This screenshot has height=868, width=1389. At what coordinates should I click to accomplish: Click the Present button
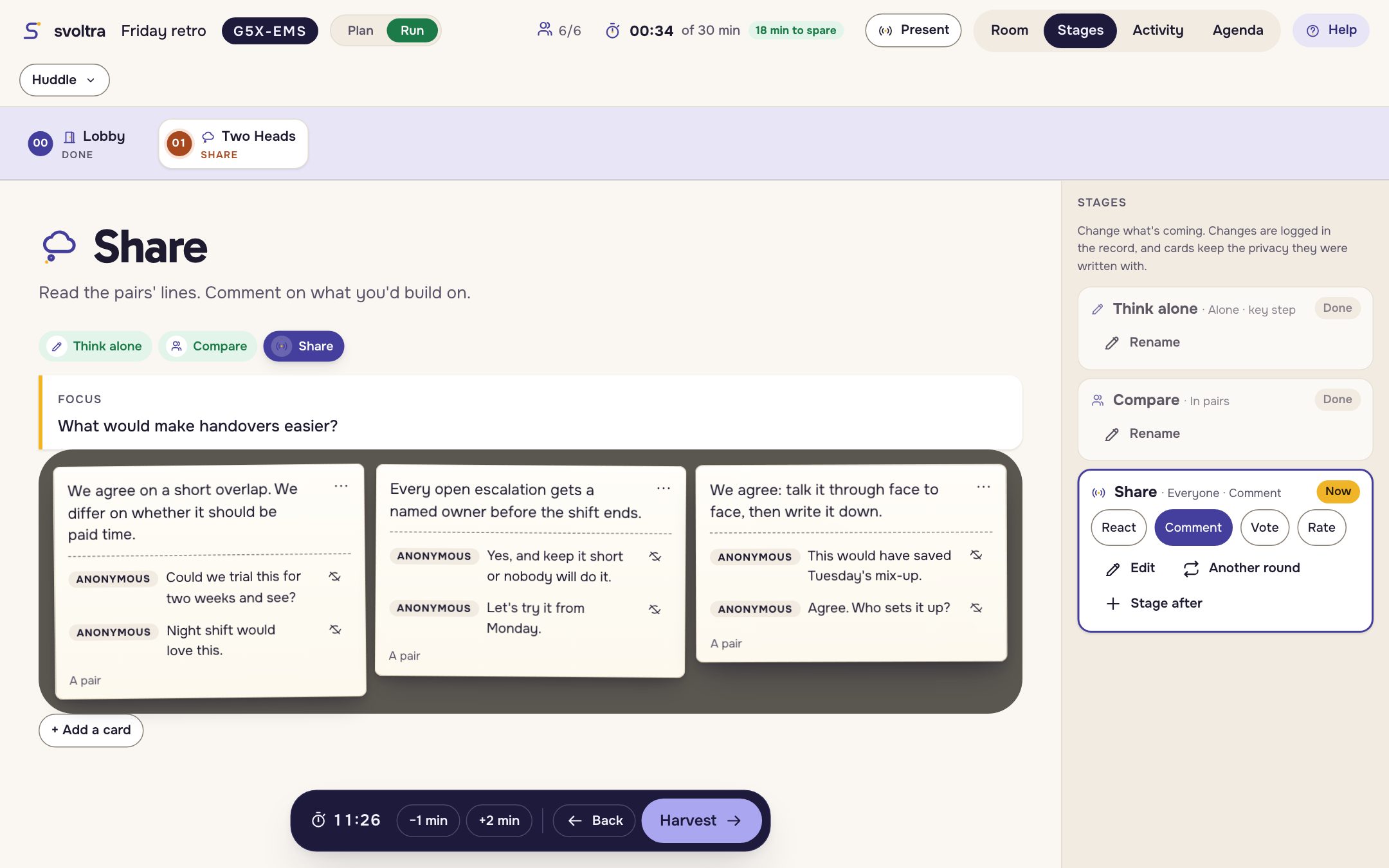(913, 30)
